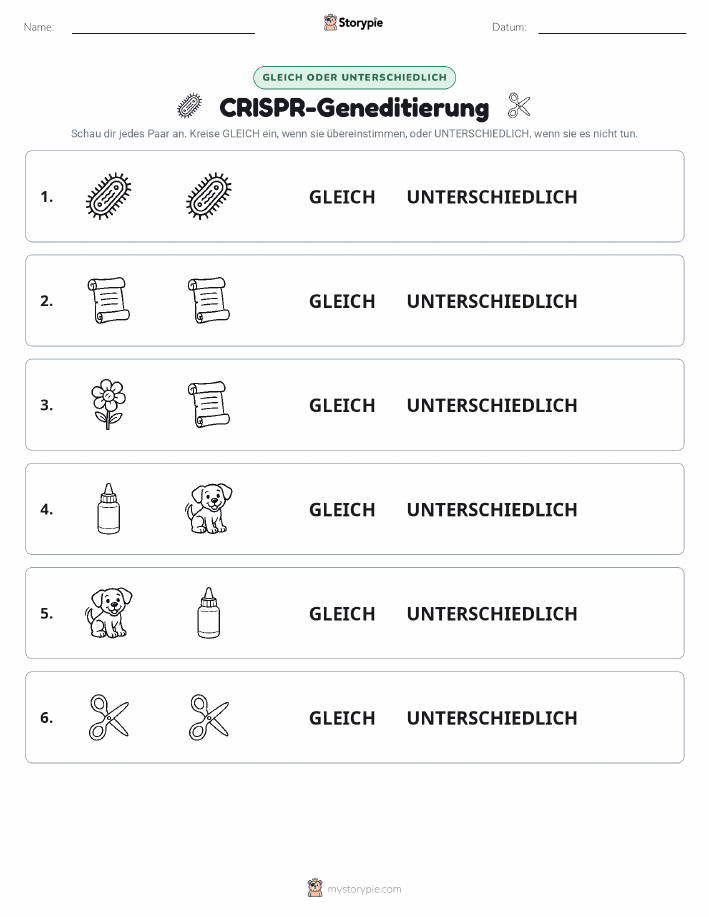Select the puppy icon in row 4
The image size is (709, 917).
click(209, 508)
